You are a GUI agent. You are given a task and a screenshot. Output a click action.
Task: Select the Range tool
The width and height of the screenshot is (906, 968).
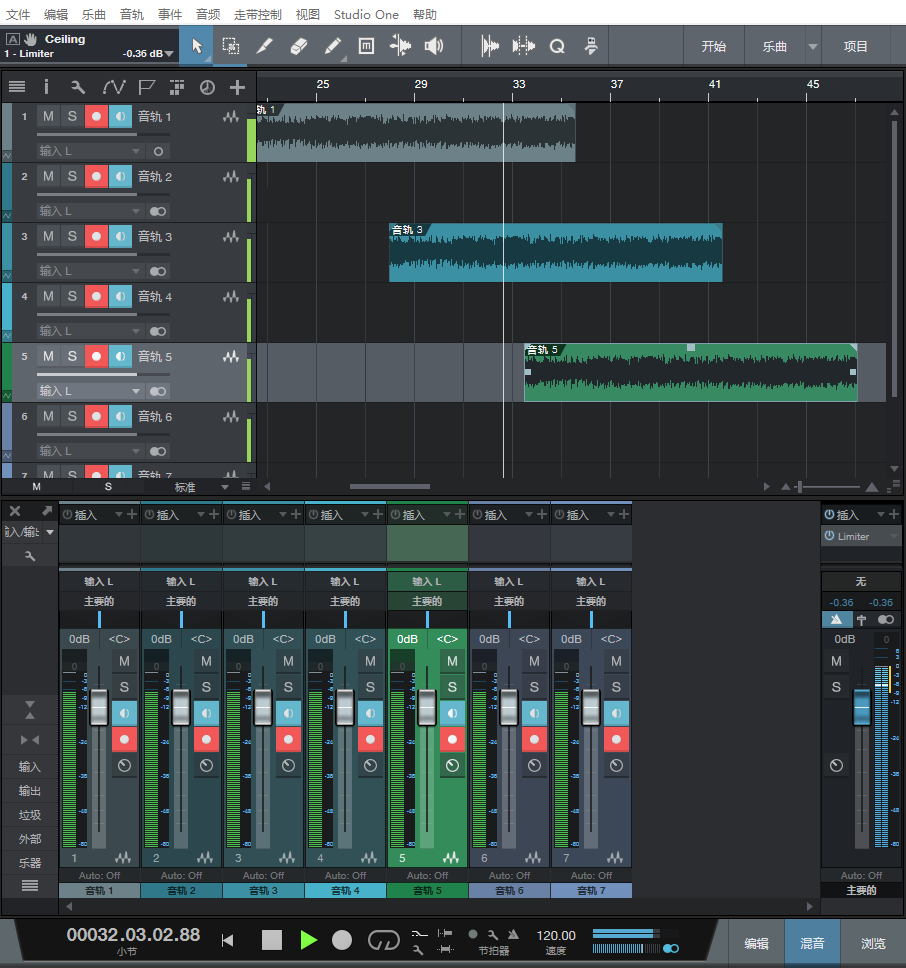(x=231, y=46)
